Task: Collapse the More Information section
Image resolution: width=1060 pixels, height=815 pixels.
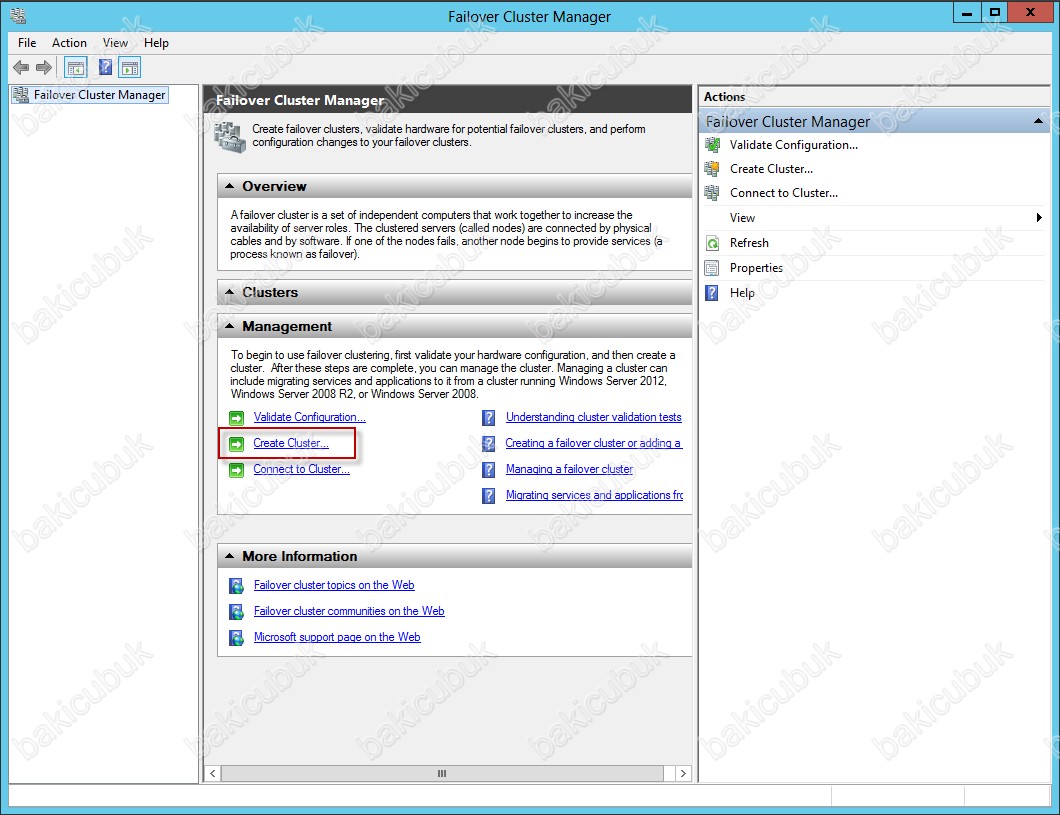Action: [230, 555]
